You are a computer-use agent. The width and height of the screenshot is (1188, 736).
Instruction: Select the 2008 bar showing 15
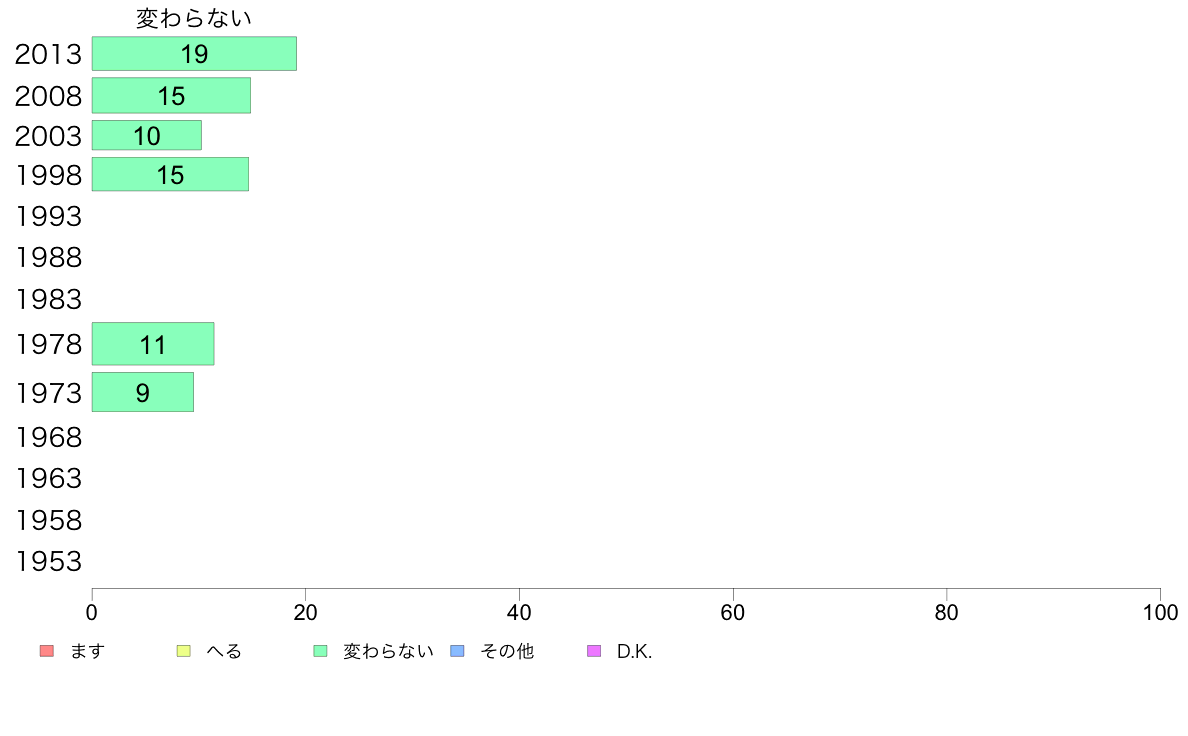coord(171,96)
